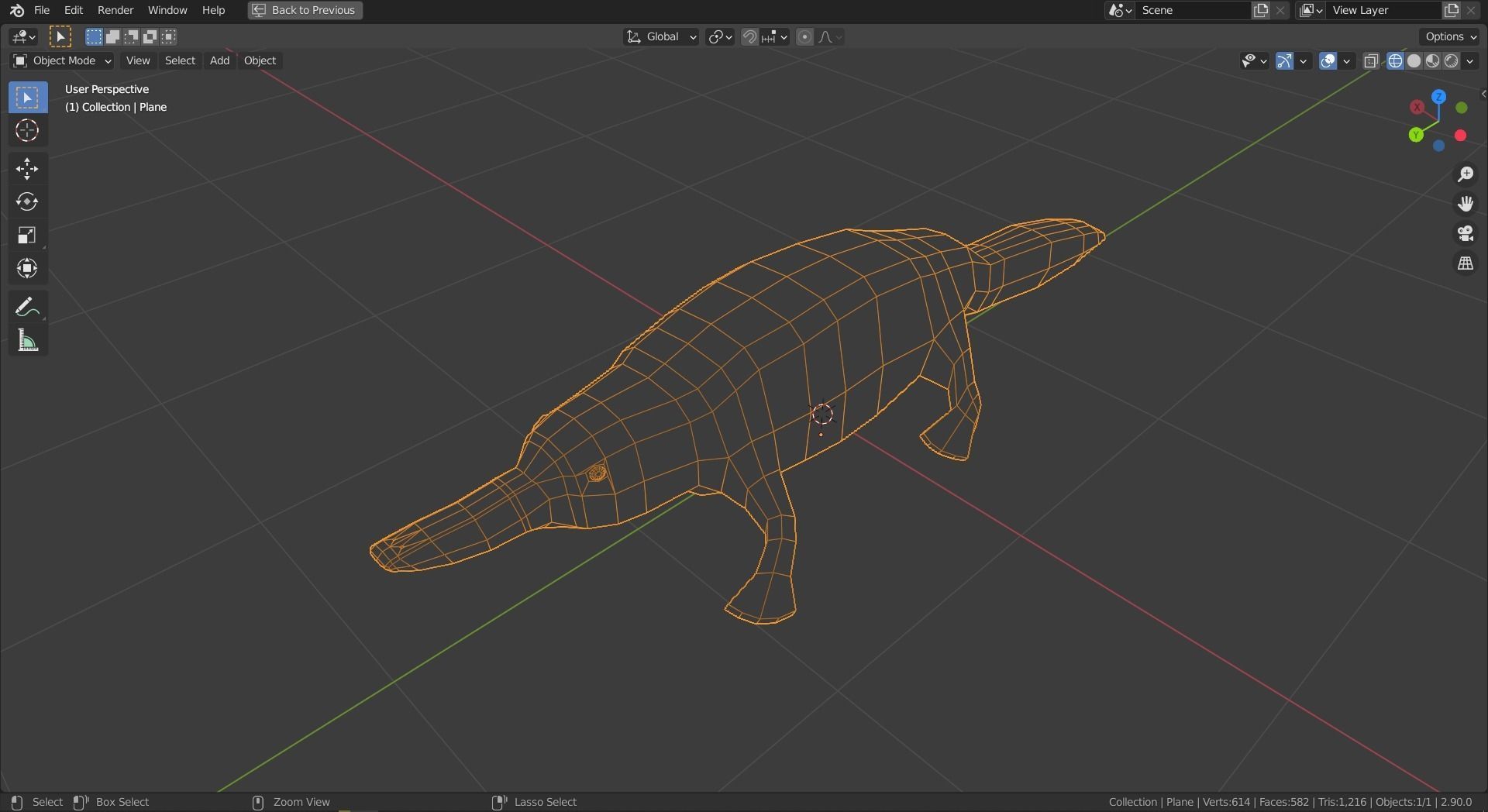
Task: Click the Zoom view magnifier gizmo
Action: tap(1465, 174)
